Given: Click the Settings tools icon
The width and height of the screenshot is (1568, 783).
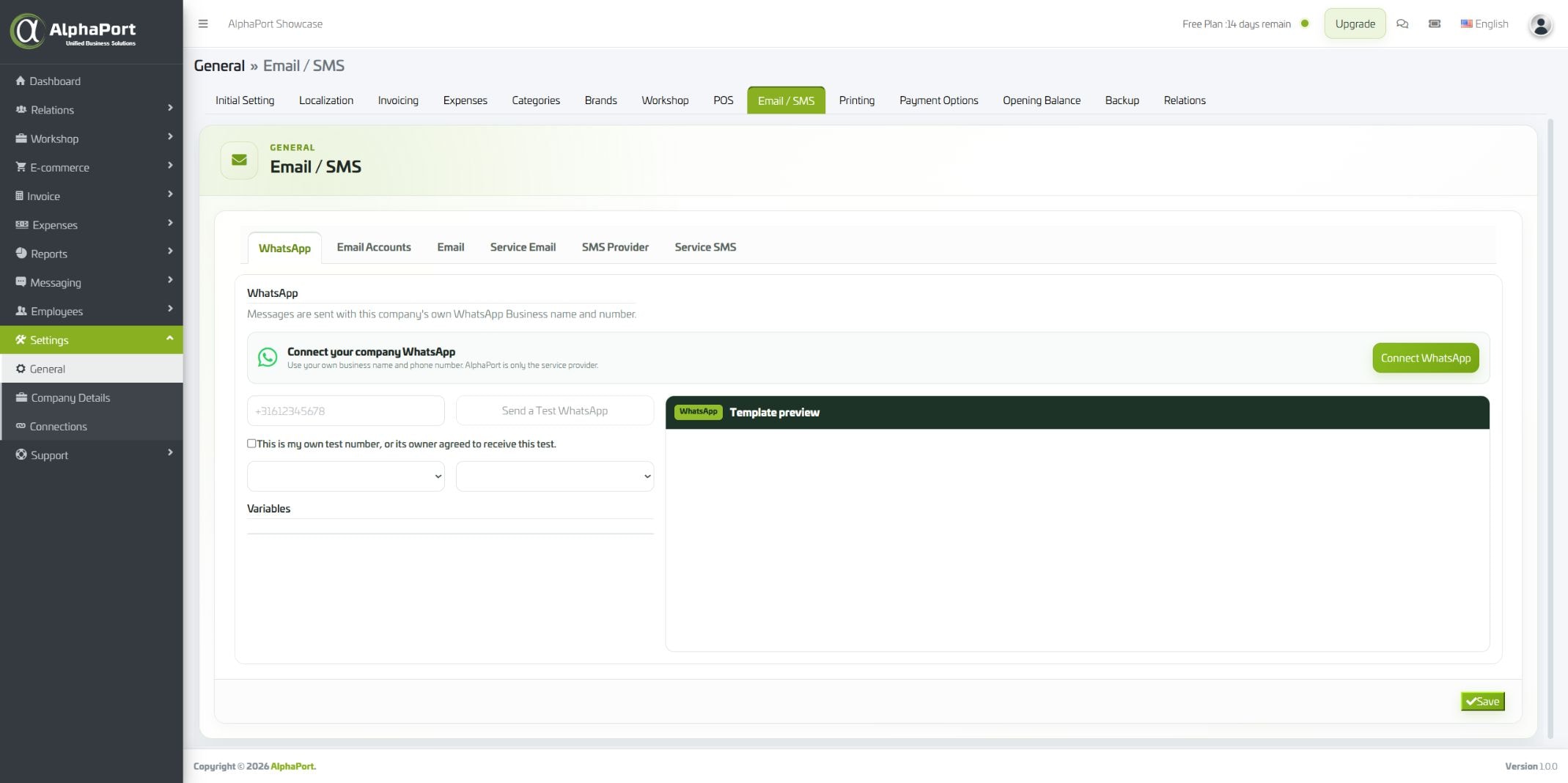Looking at the screenshot, I should (21, 339).
